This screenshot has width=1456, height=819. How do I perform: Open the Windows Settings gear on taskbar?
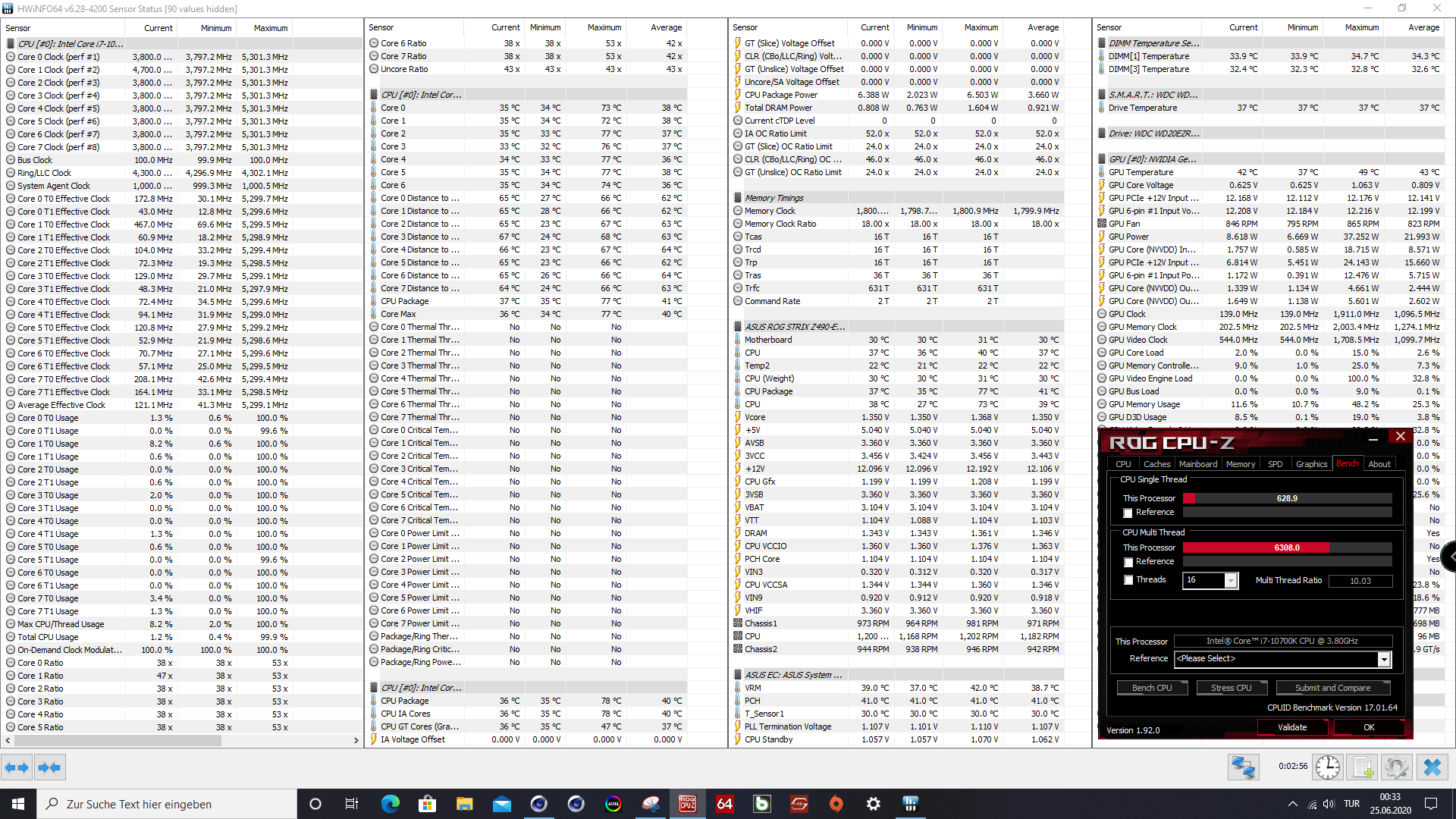coord(874,804)
